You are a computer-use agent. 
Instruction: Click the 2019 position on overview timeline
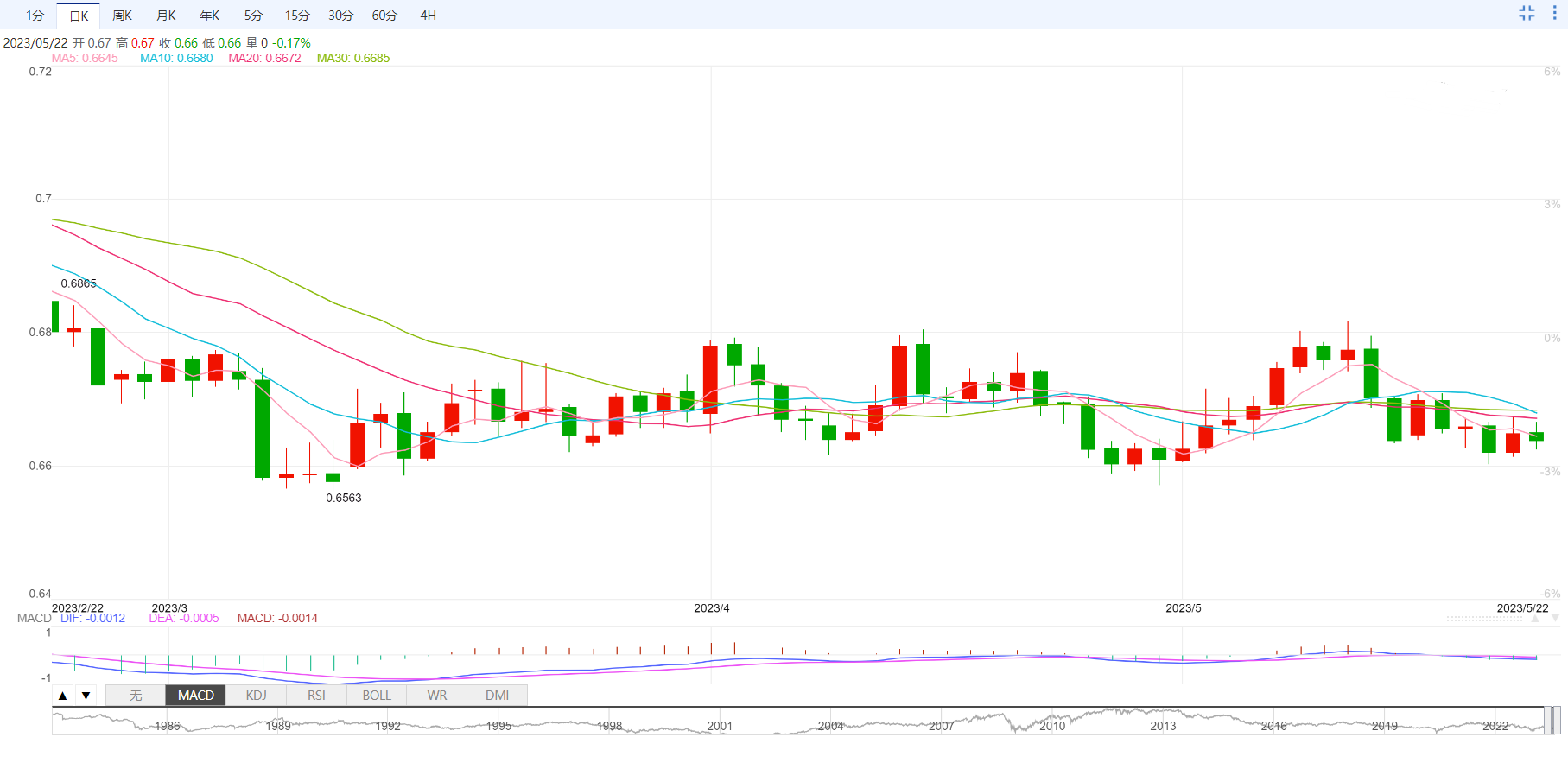tap(1385, 726)
